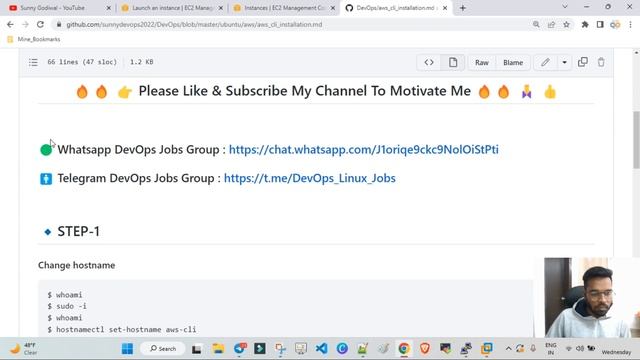Click the 'Change hostname' text
640x360 pixels.
click(x=76, y=265)
